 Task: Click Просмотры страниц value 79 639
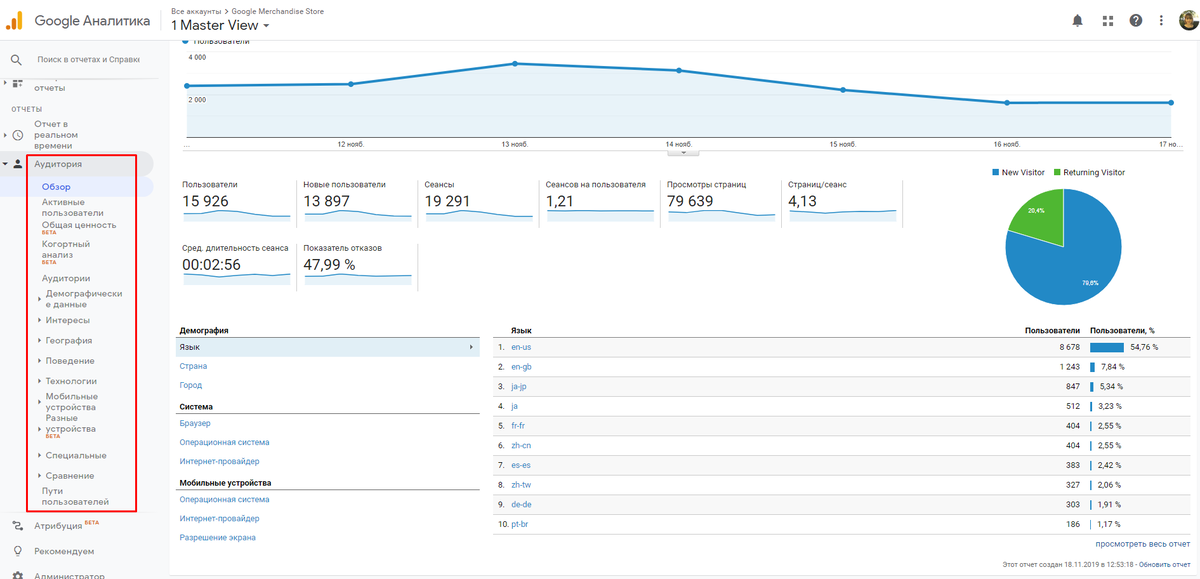coord(690,201)
